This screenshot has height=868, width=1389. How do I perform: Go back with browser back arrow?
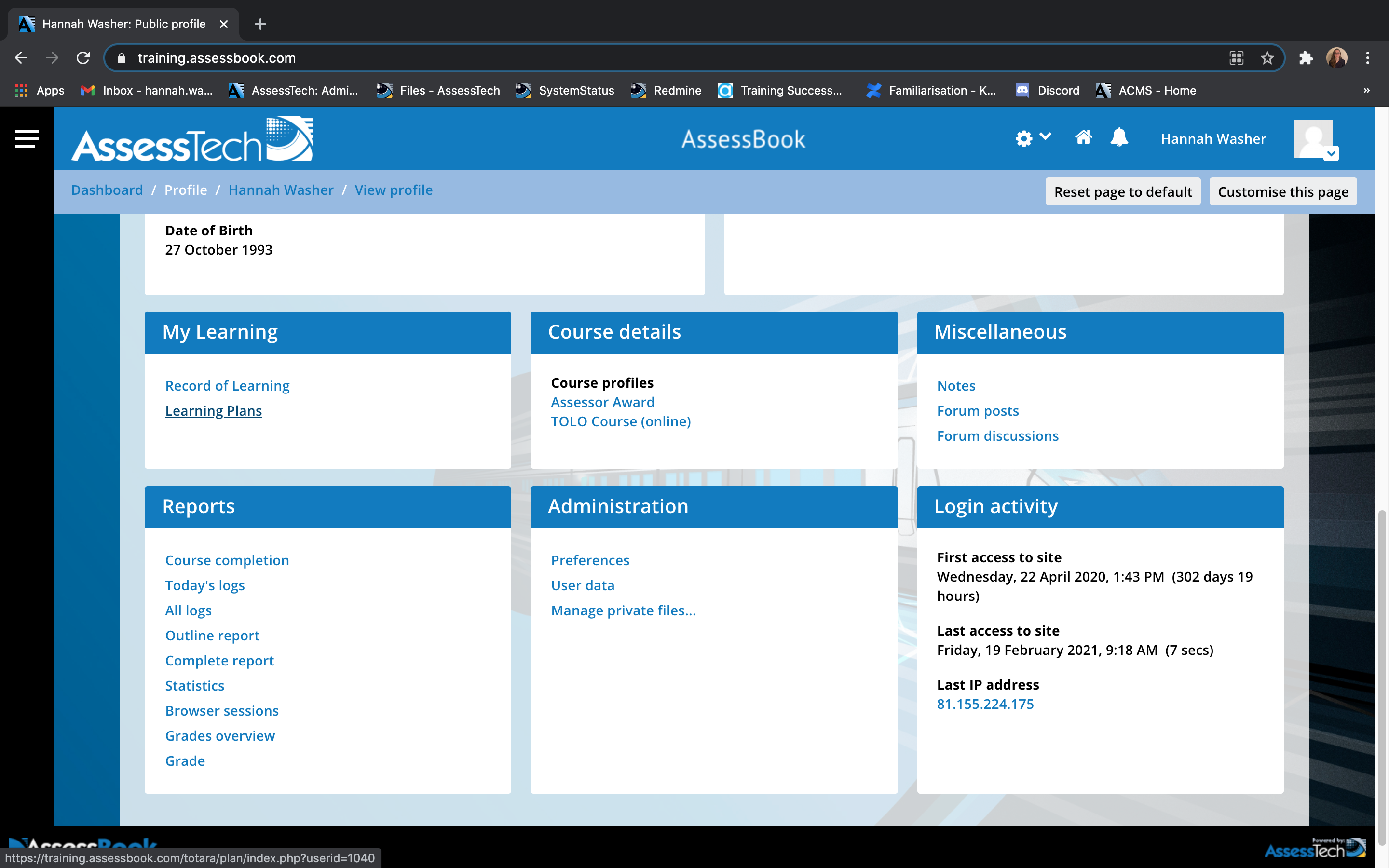pyautogui.click(x=21, y=58)
